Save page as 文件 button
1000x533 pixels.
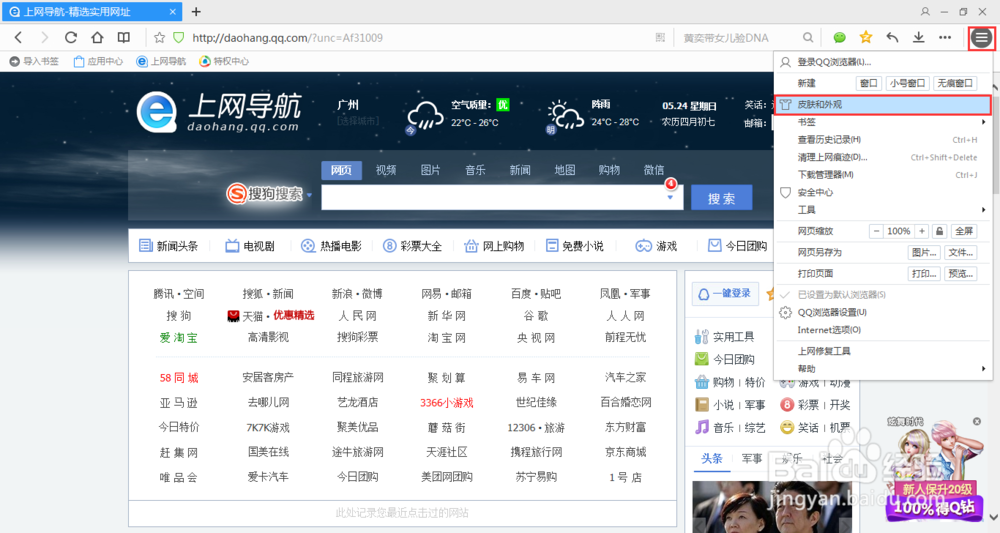click(x=960, y=252)
